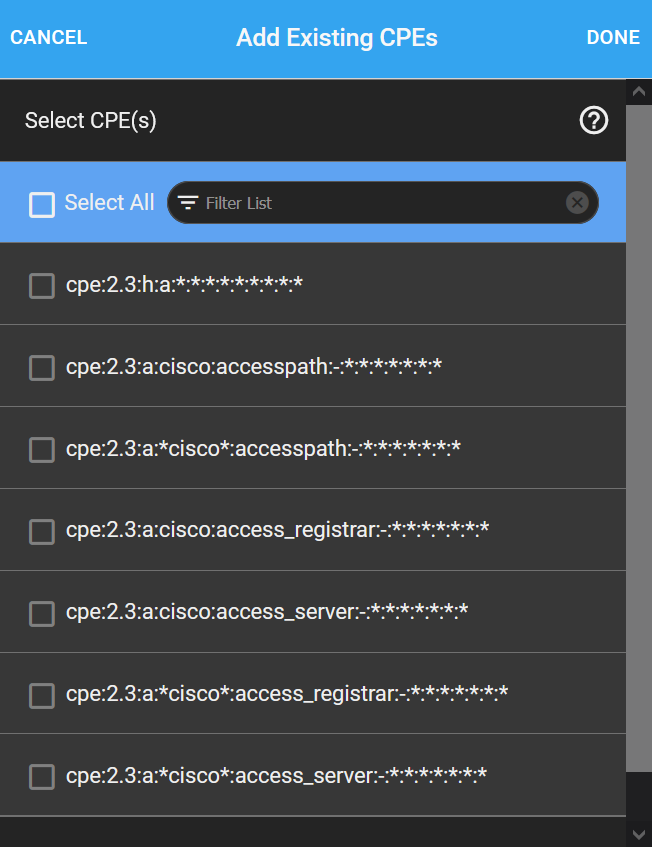Check cisco:accesspath CPE checkbox
This screenshot has width=652, height=847.
42,368
